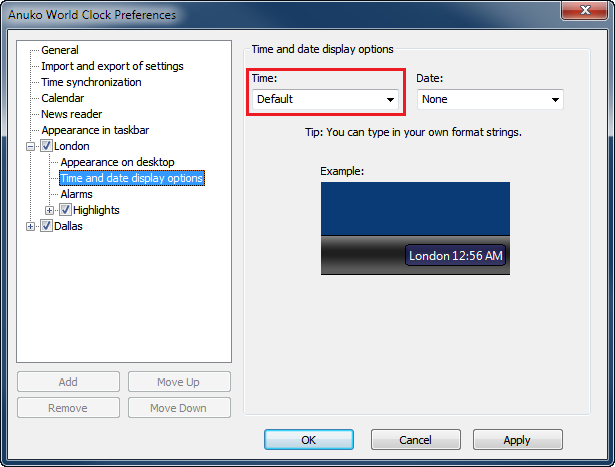The image size is (615, 467).
Task: Go to News reader settings
Action: (71, 114)
